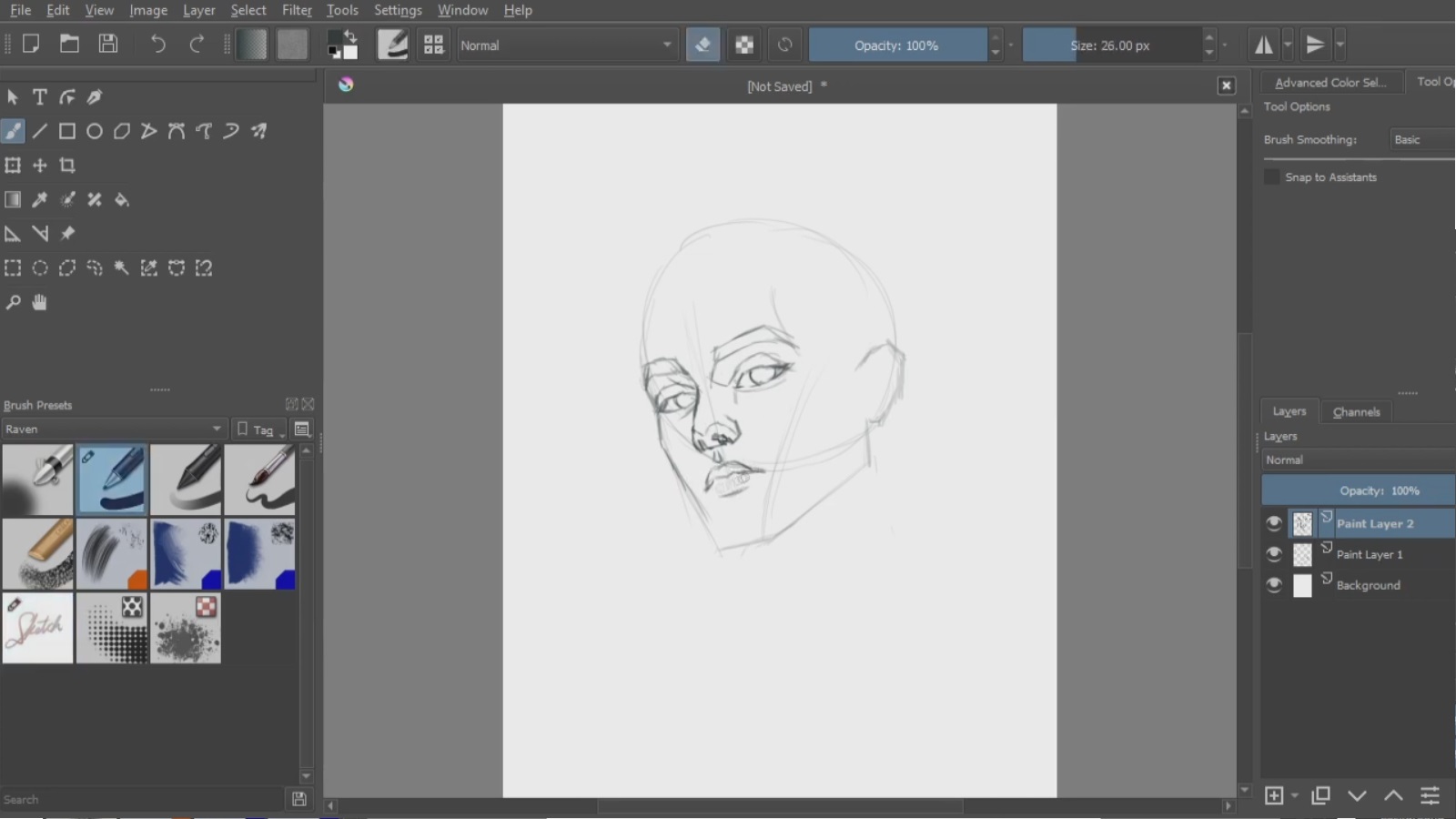Add a new paint layer

(1274, 795)
